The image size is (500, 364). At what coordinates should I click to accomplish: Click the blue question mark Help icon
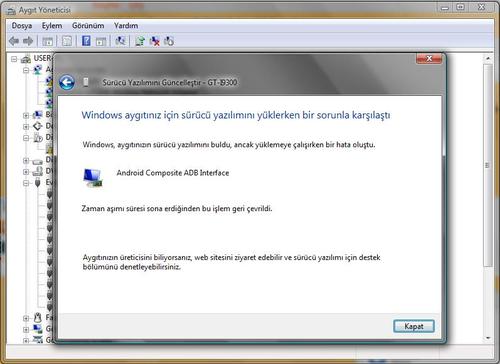pos(86,41)
